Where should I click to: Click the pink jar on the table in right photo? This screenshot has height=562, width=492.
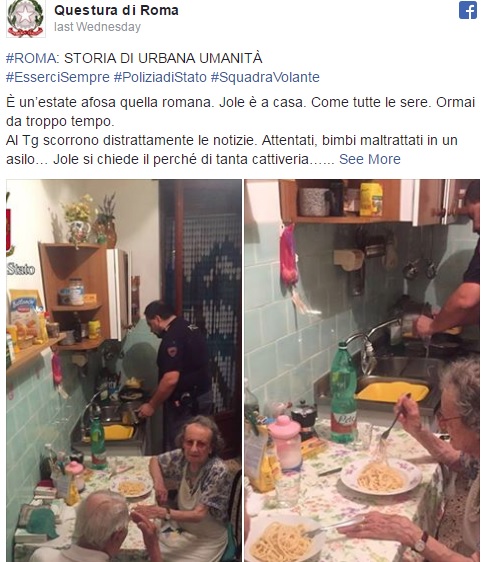pyautogui.click(x=285, y=442)
